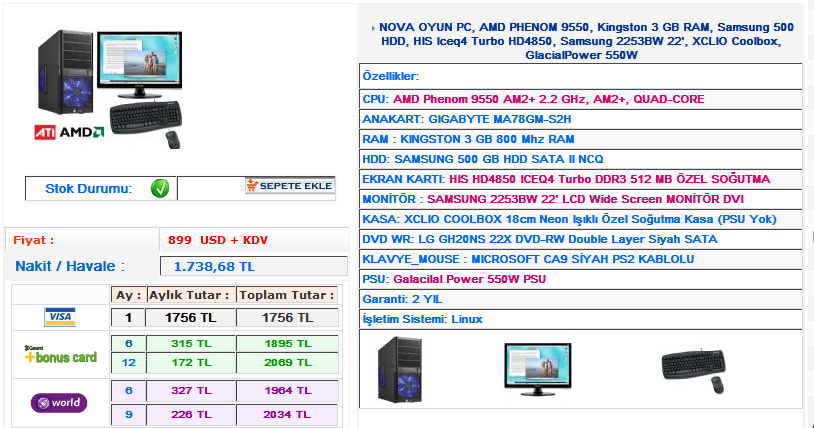Click the 2069 TL total amount

(287, 363)
